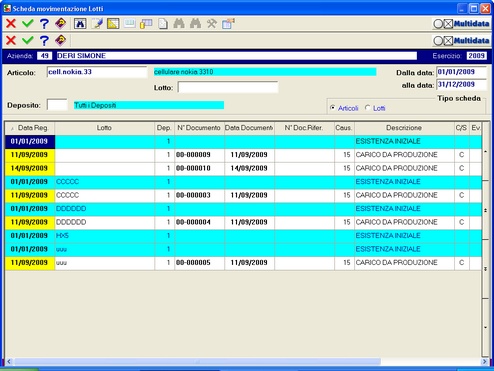Click the first grey binoculars icon
Screen dimensions: 494x371
179,24
